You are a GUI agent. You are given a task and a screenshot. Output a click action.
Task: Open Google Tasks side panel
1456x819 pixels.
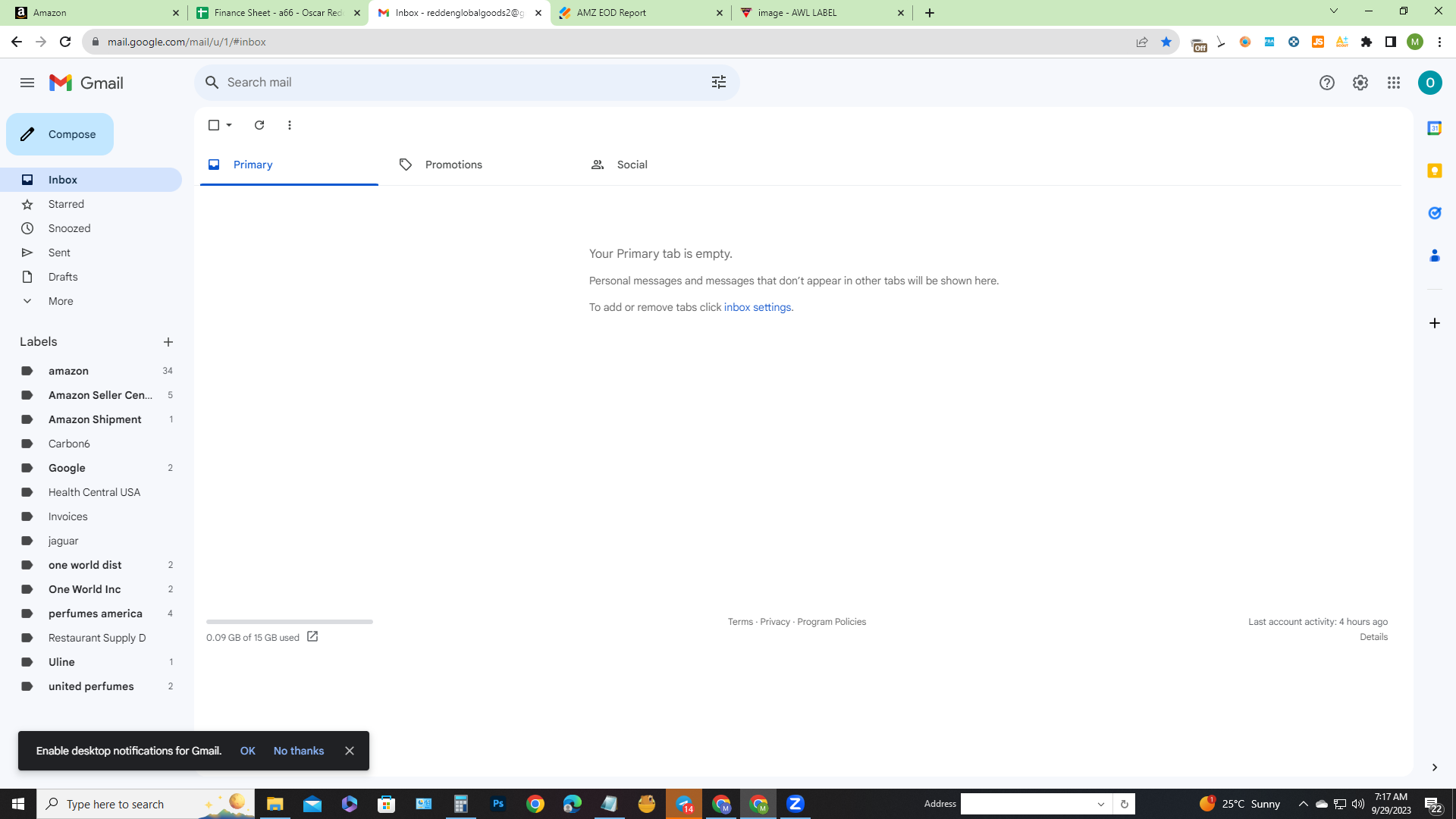click(1434, 213)
